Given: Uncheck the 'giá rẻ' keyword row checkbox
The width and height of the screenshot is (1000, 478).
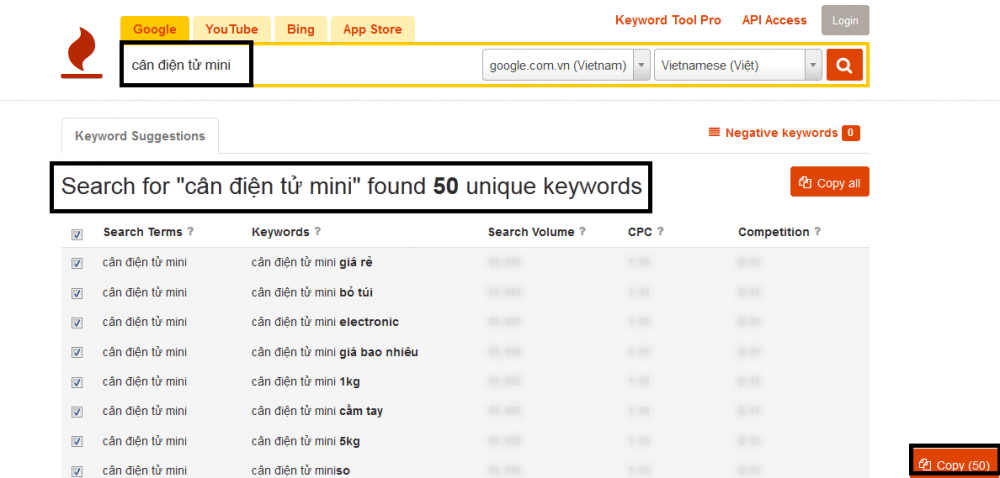Looking at the screenshot, I should pos(77,263).
